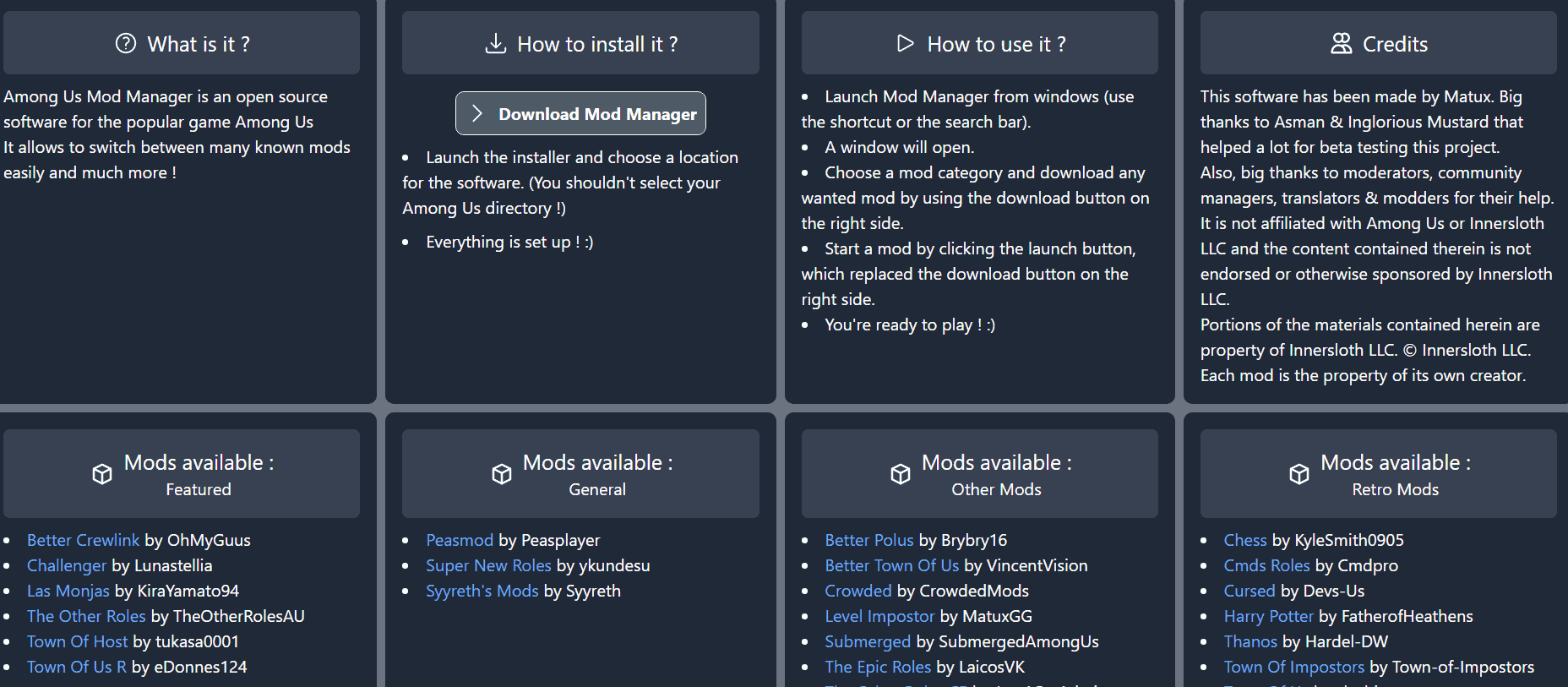Screen dimensions: 1568x687
Task: Click the Download Mod Manager button
Action: pyautogui.click(x=580, y=113)
